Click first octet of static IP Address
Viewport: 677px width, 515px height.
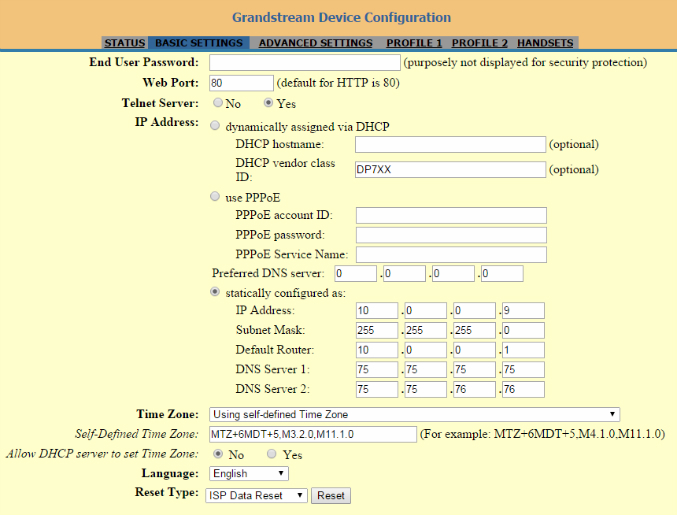click(x=377, y=310)
